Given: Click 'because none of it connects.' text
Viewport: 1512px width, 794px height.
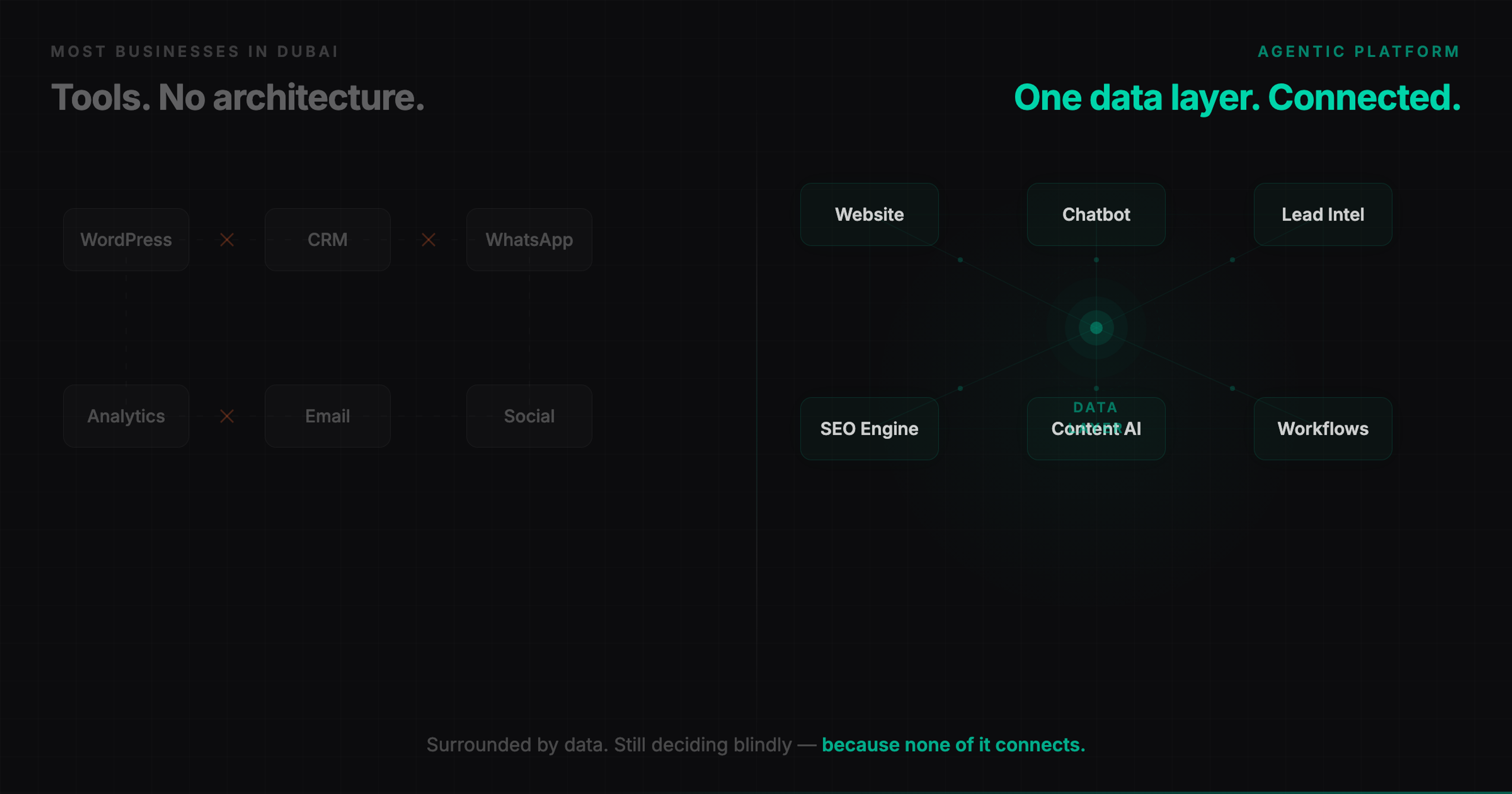Looking at the screenshot, I should pos(953,745).
